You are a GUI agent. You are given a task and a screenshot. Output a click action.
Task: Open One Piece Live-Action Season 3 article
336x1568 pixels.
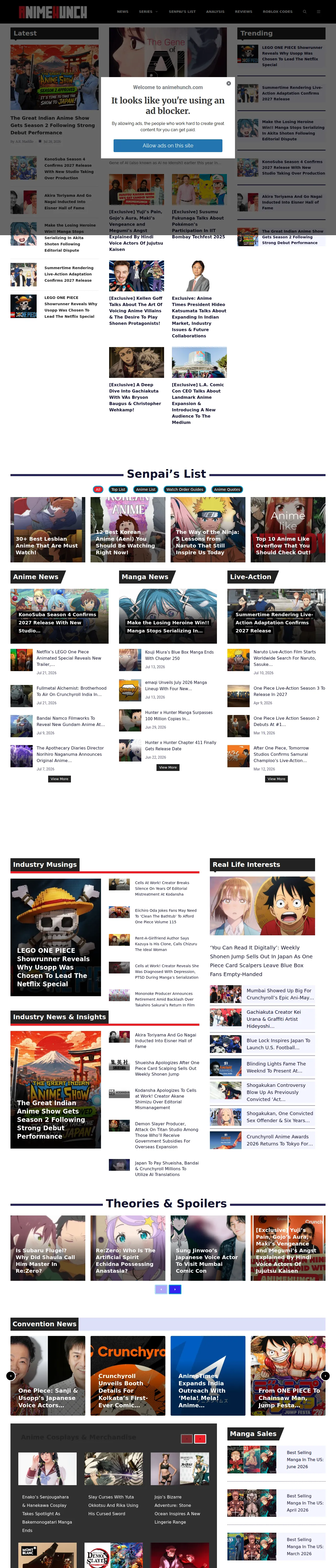(x=289, y=691)
